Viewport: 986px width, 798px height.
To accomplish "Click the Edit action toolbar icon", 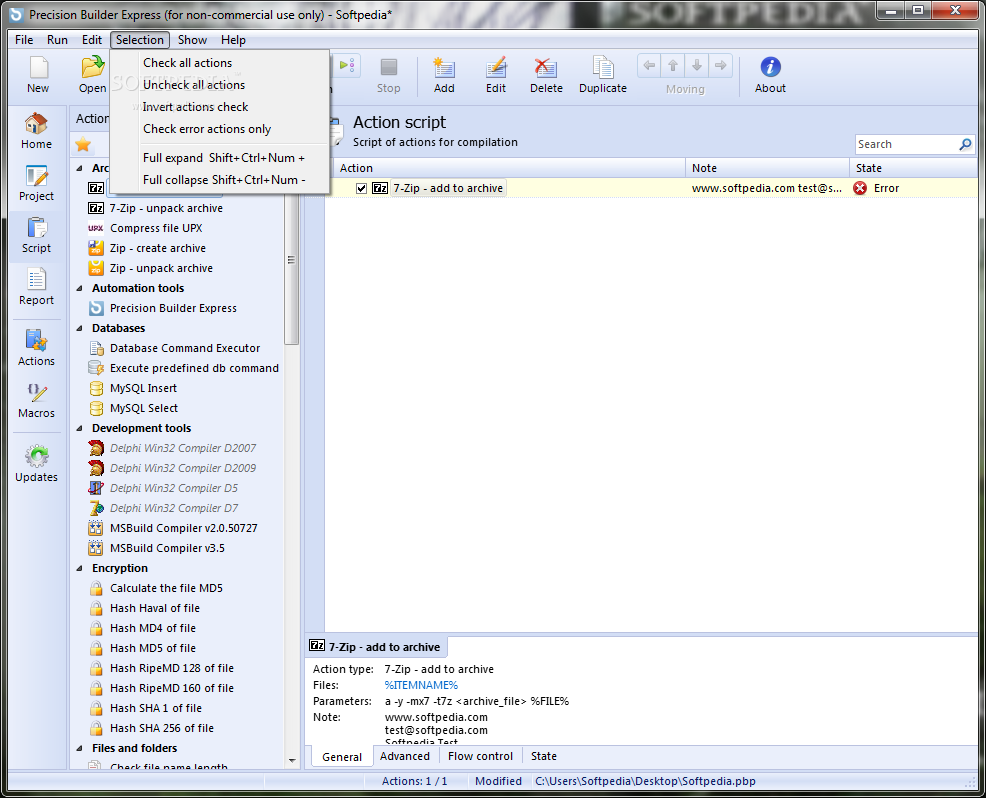I will pos(496,68).
